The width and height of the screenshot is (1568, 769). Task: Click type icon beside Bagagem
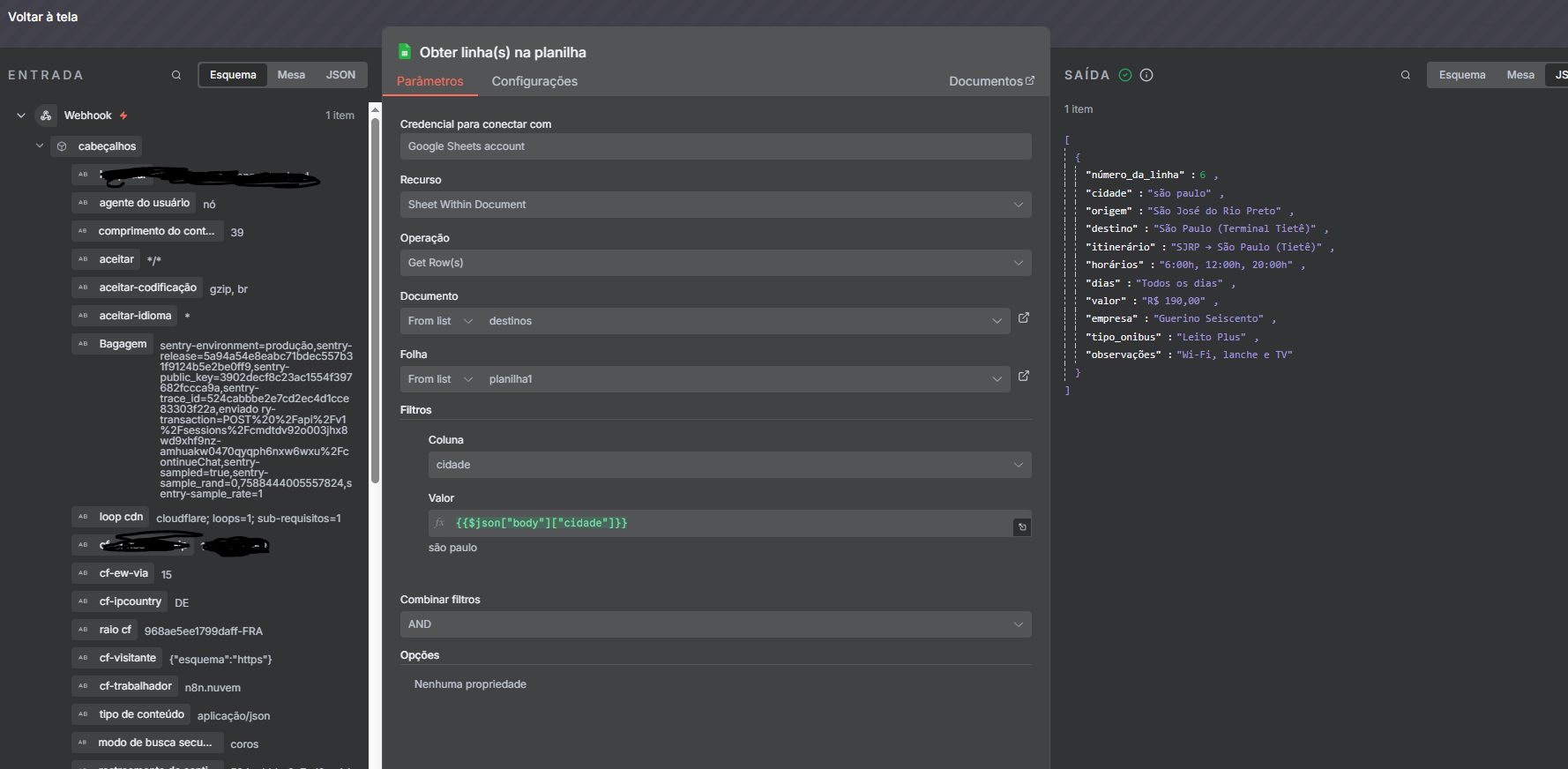83,344
